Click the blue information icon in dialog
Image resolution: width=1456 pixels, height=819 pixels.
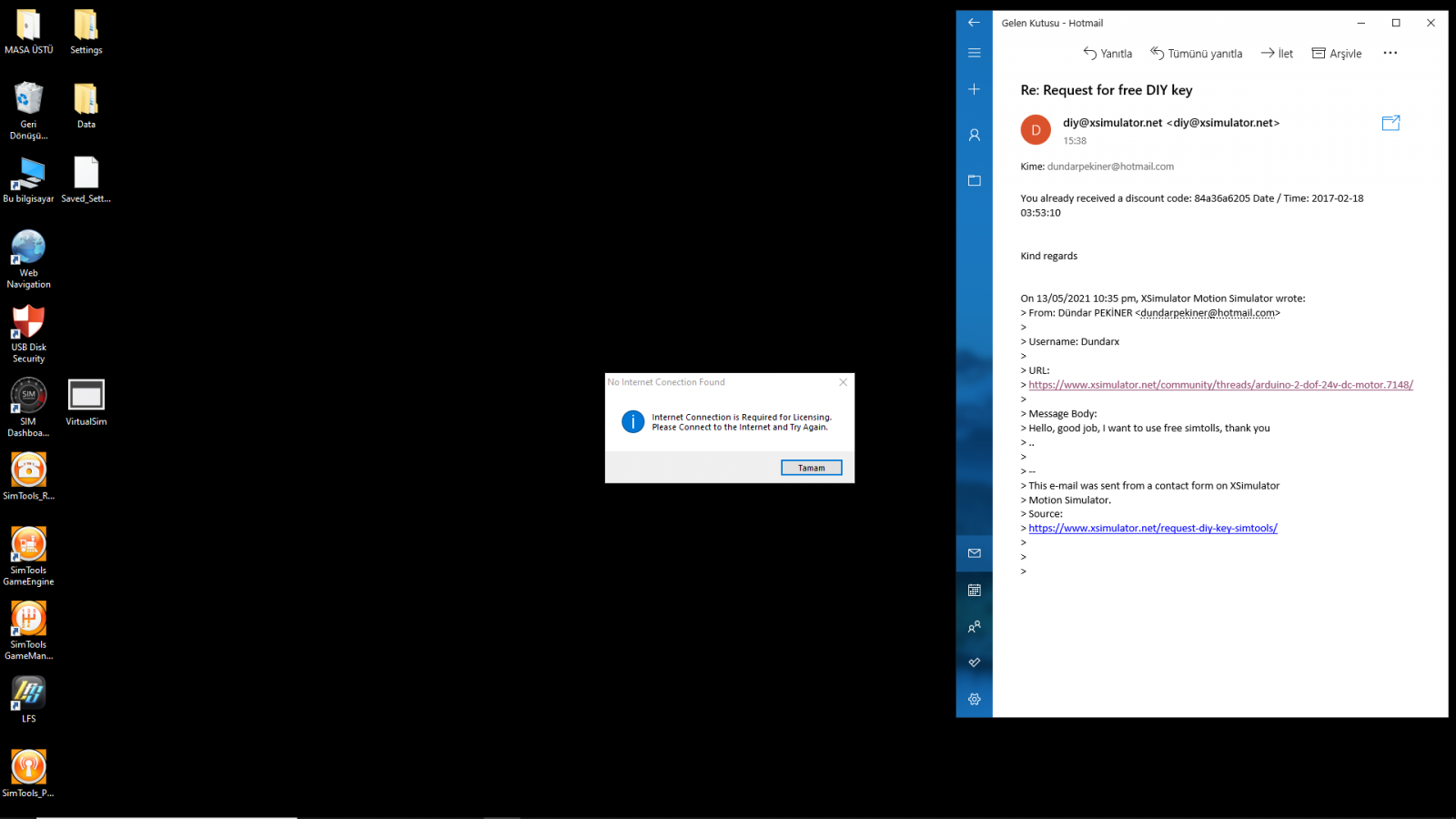click(632, 421)
